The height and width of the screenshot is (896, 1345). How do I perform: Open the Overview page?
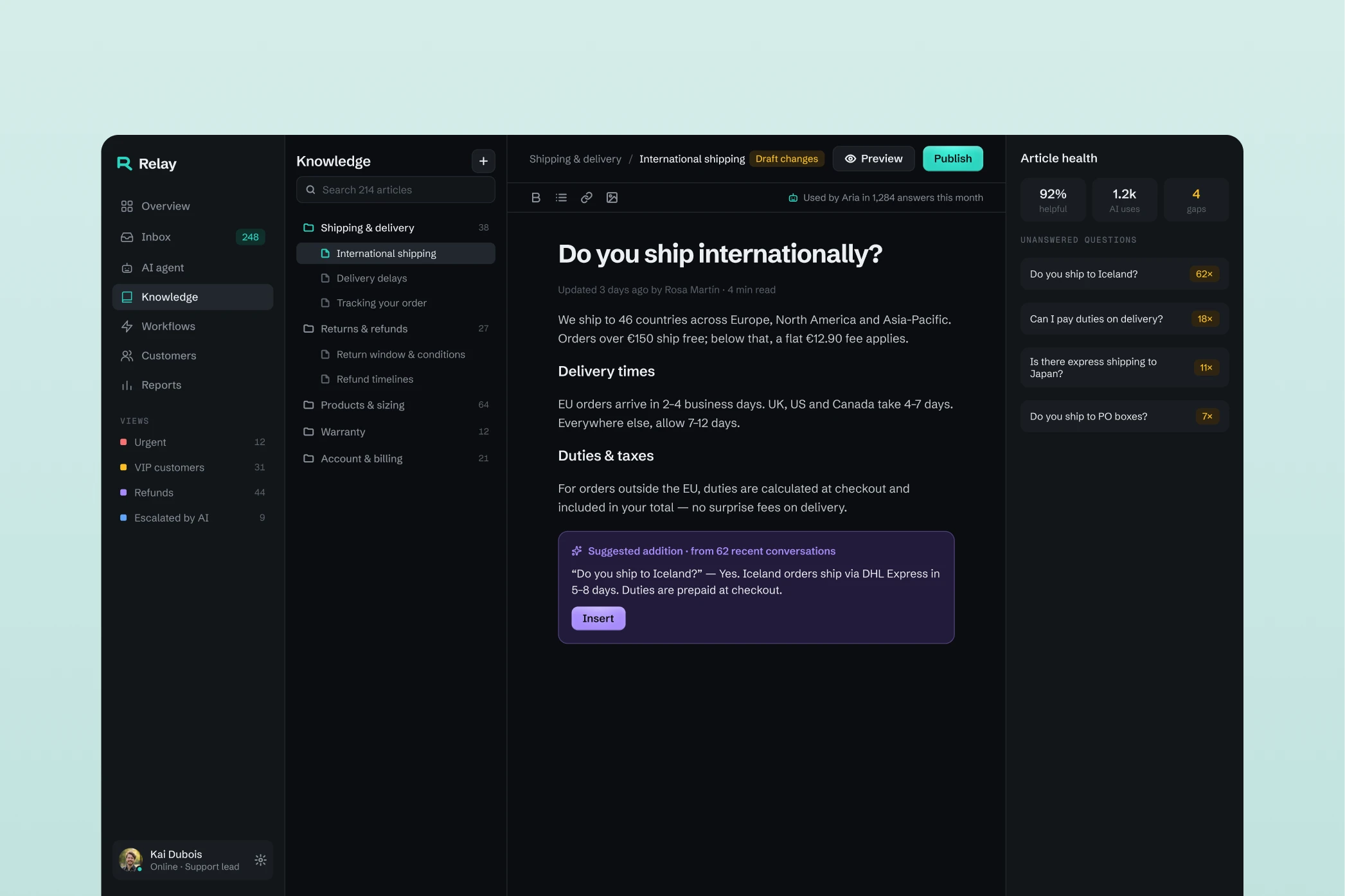click(x=193, y=206)
